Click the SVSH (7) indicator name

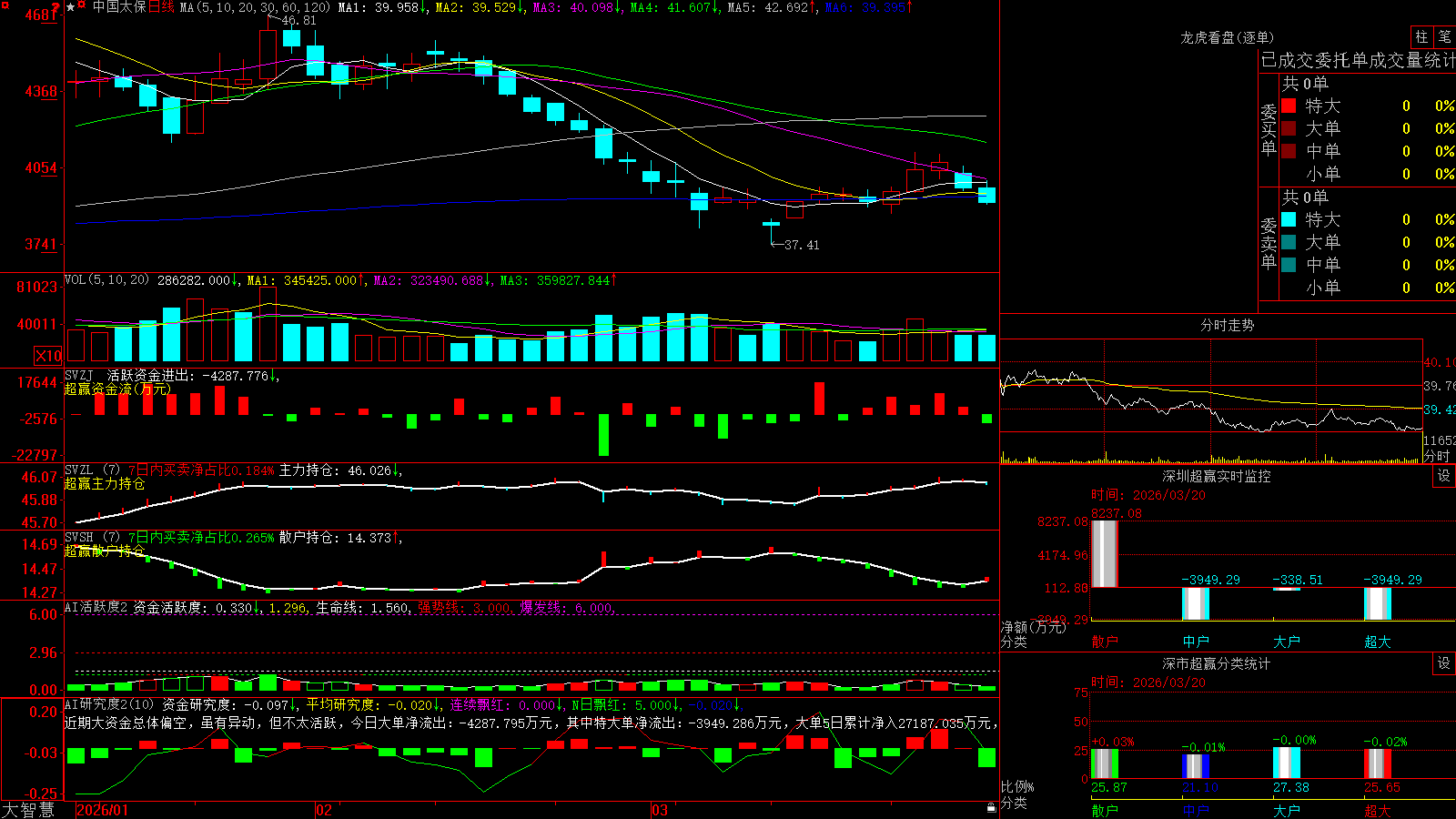pos(92,538)
